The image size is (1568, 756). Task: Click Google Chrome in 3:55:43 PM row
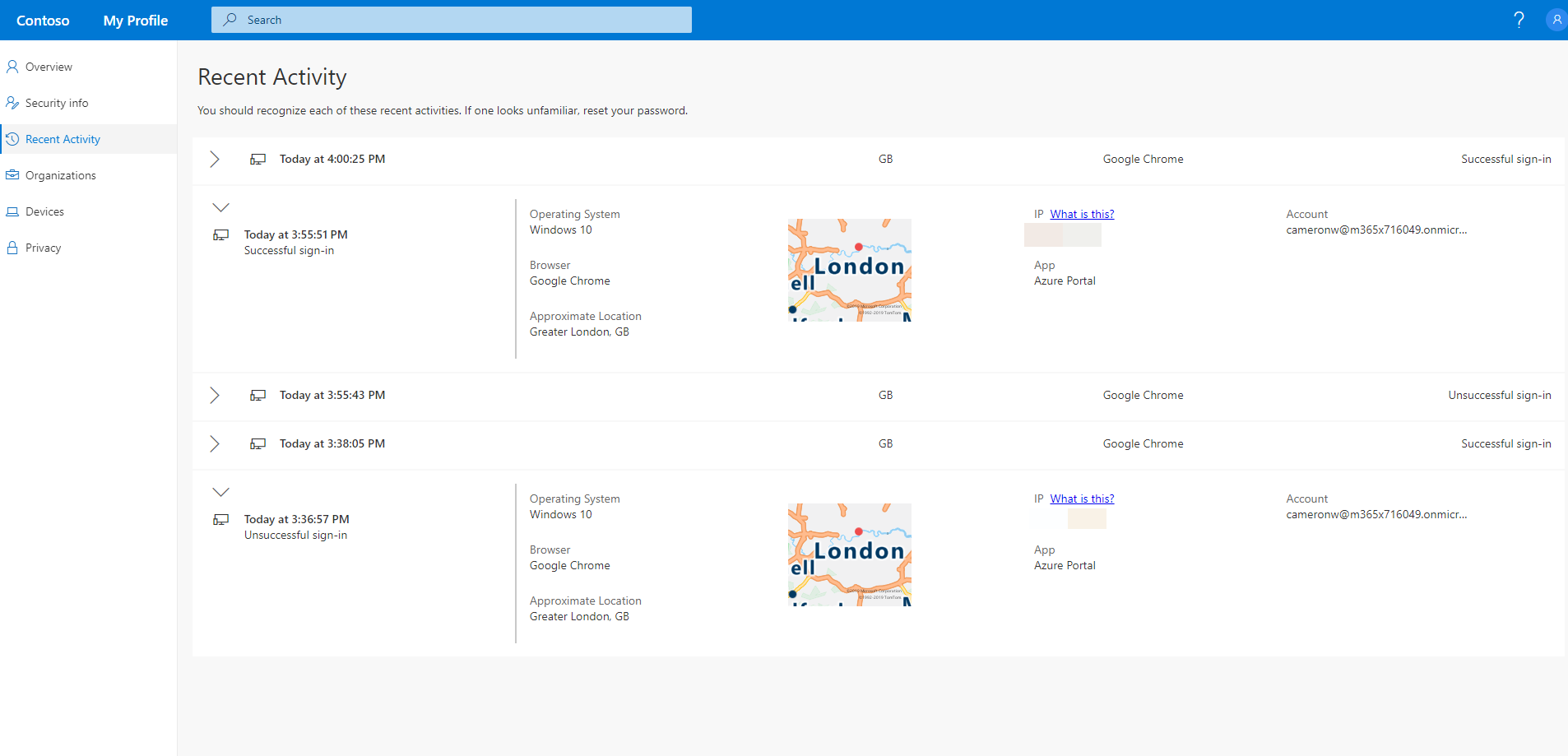click(x=1144, y=395)
